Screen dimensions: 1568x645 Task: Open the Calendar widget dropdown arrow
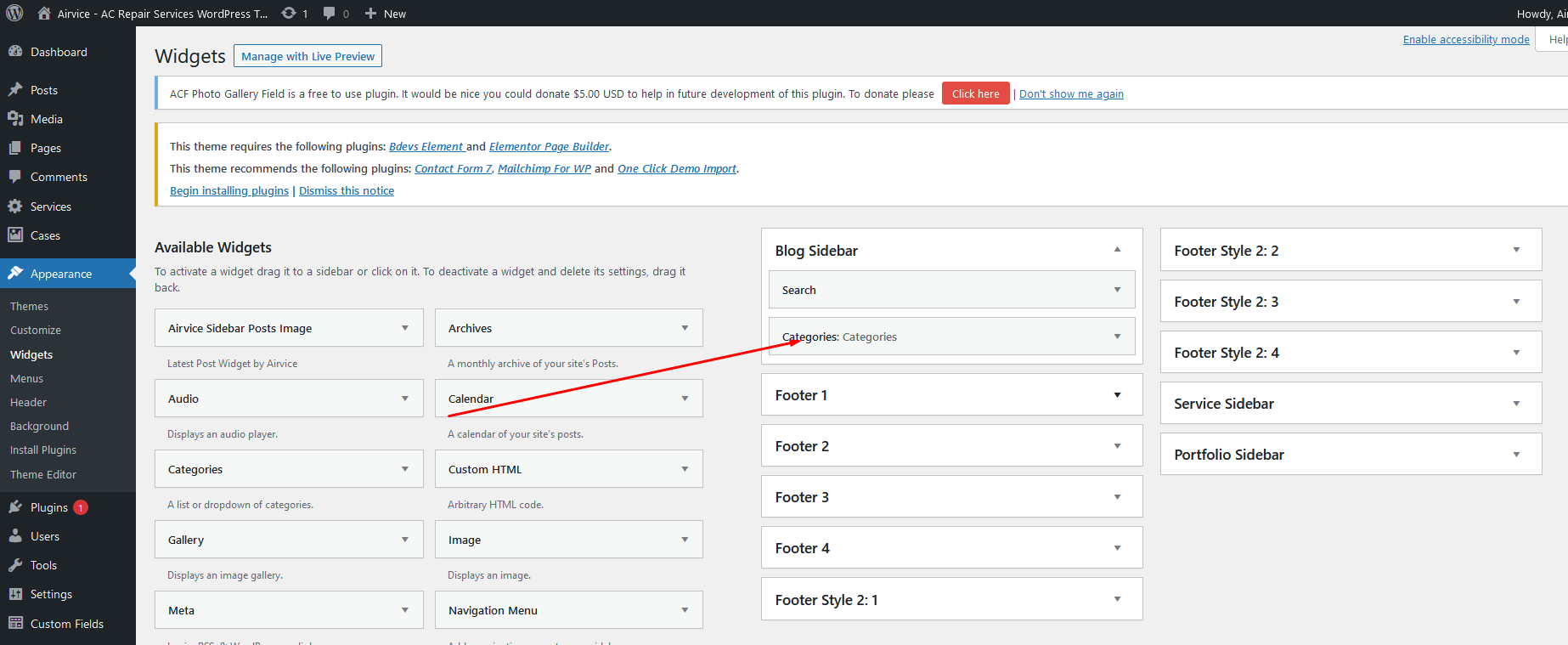pos(685,399)
